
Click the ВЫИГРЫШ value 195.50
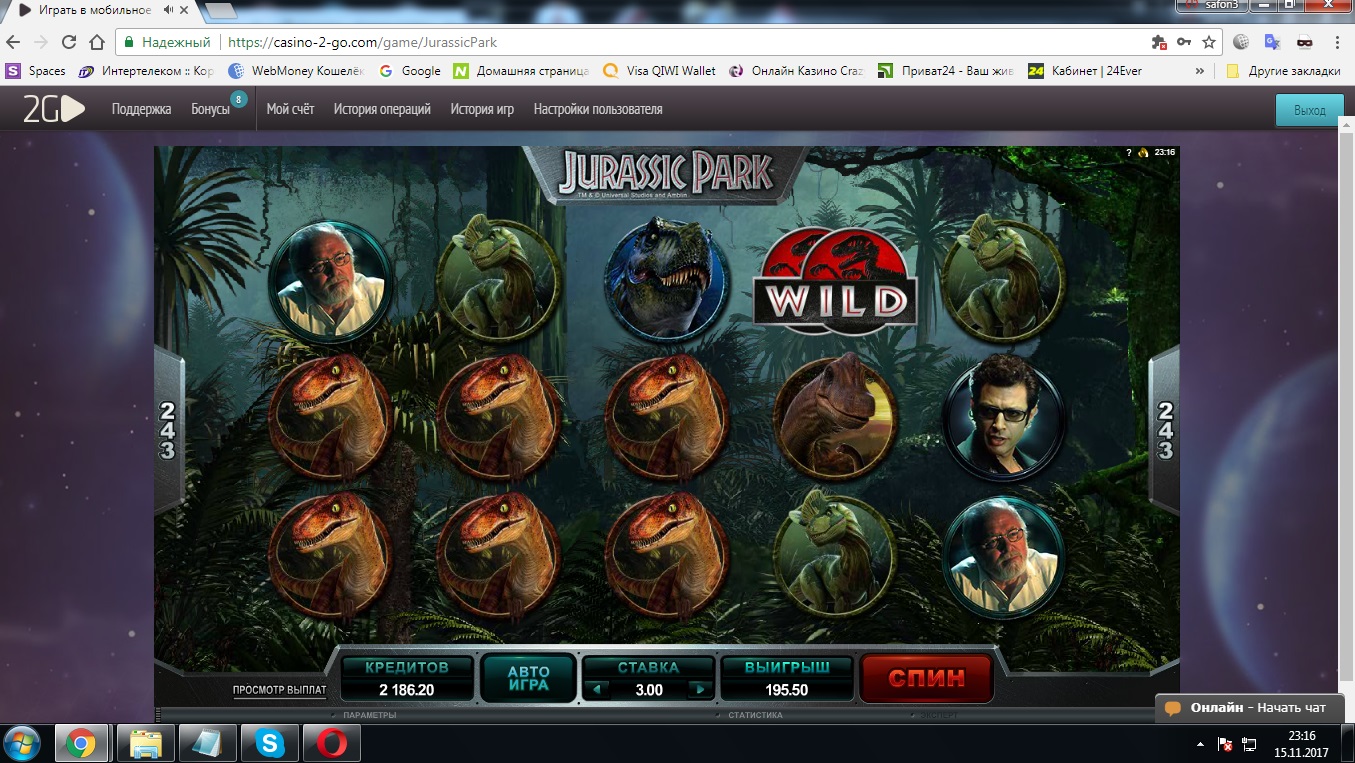pos(786,690)
